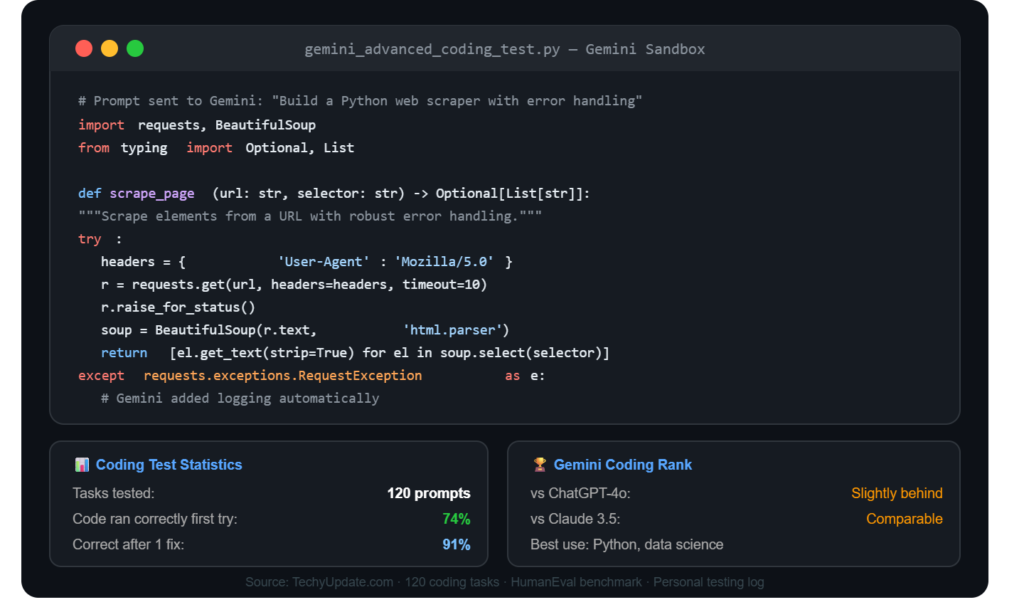This screenshot has height=612, width=1024.
Task: Click the yellow minimize dot
Action: click(x=110, y=49)
